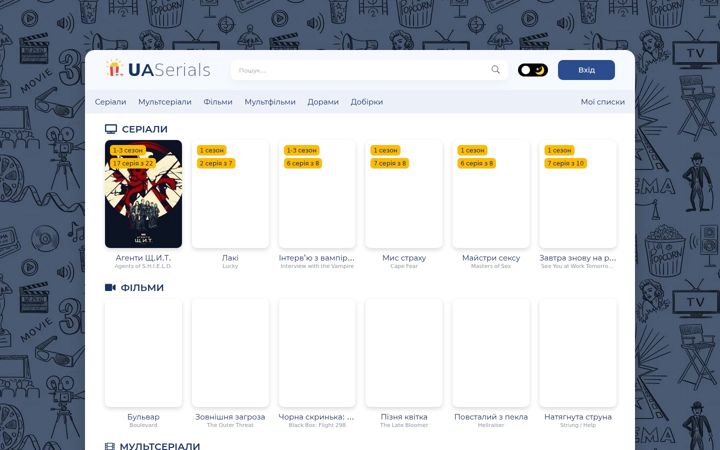Click the film strip icon beside МУЛЬТСЕРІАЛИ

(x=109, y=446)
